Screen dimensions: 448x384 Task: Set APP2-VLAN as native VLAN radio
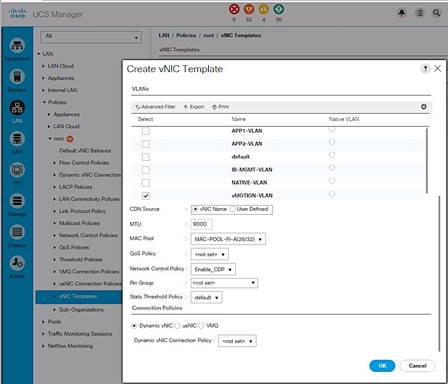point(332,142)
